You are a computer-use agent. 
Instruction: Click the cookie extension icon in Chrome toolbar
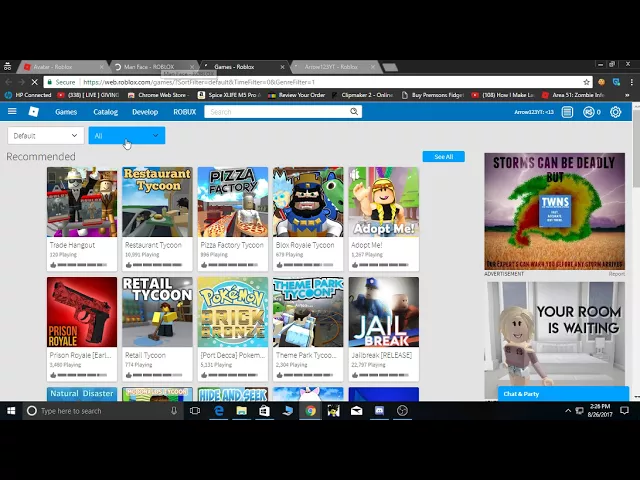[601, 82]
